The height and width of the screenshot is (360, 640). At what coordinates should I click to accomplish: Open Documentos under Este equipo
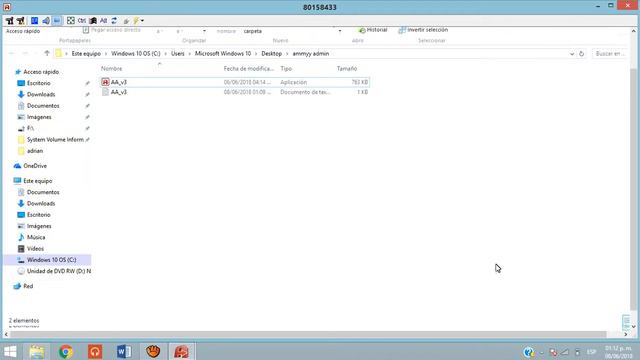(x=43, y=192)
